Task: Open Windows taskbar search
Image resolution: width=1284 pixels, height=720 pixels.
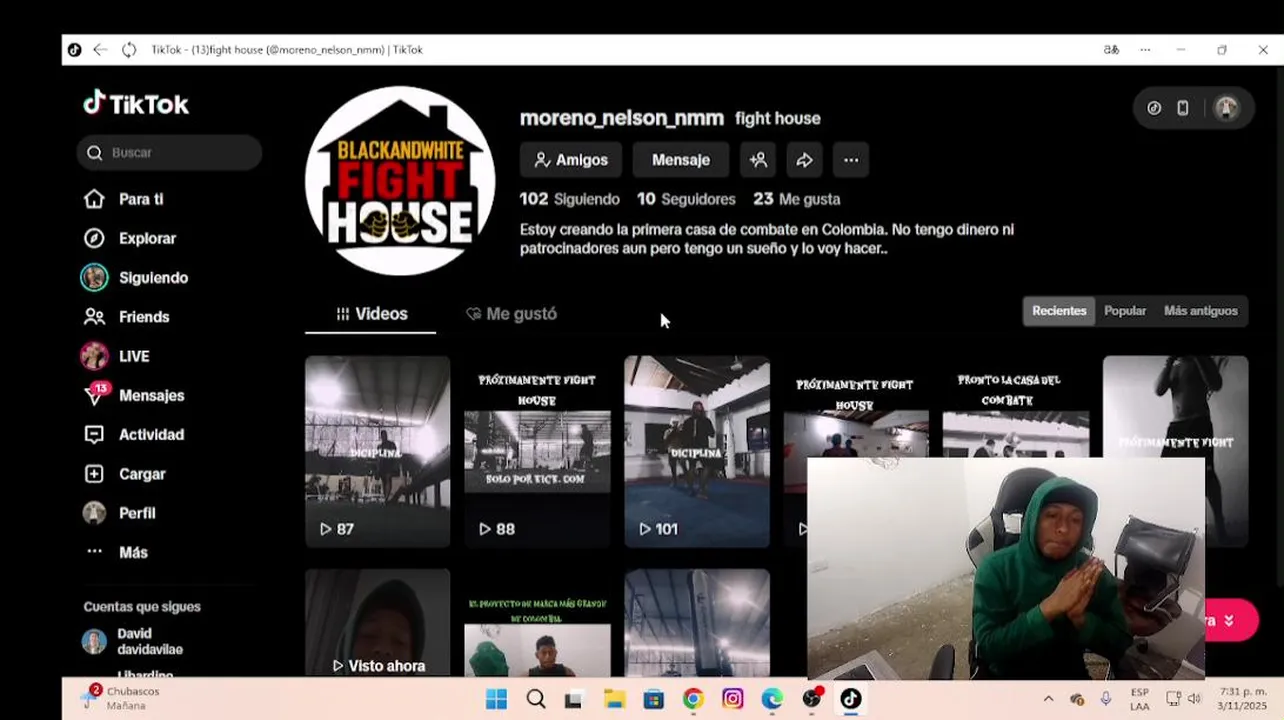Action: pyautogui.click(x=536, y=699)
